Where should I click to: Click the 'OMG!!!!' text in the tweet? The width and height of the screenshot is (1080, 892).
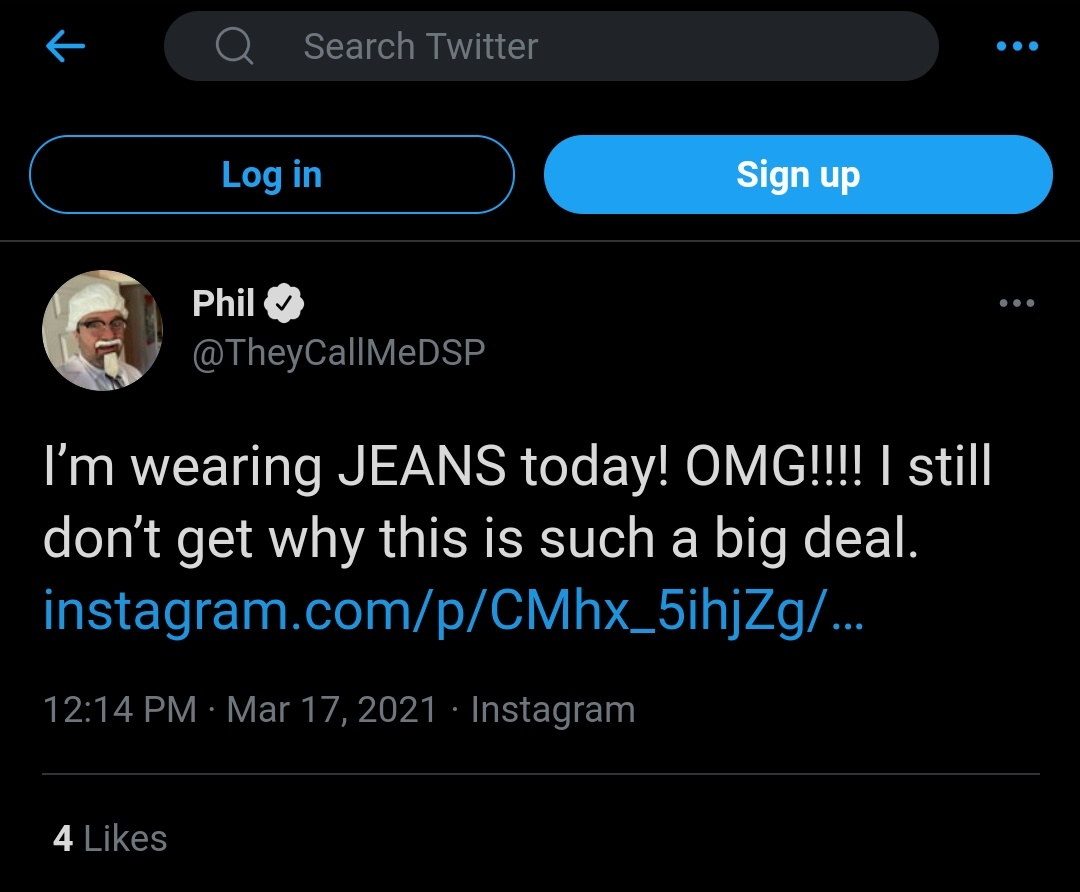773,465
